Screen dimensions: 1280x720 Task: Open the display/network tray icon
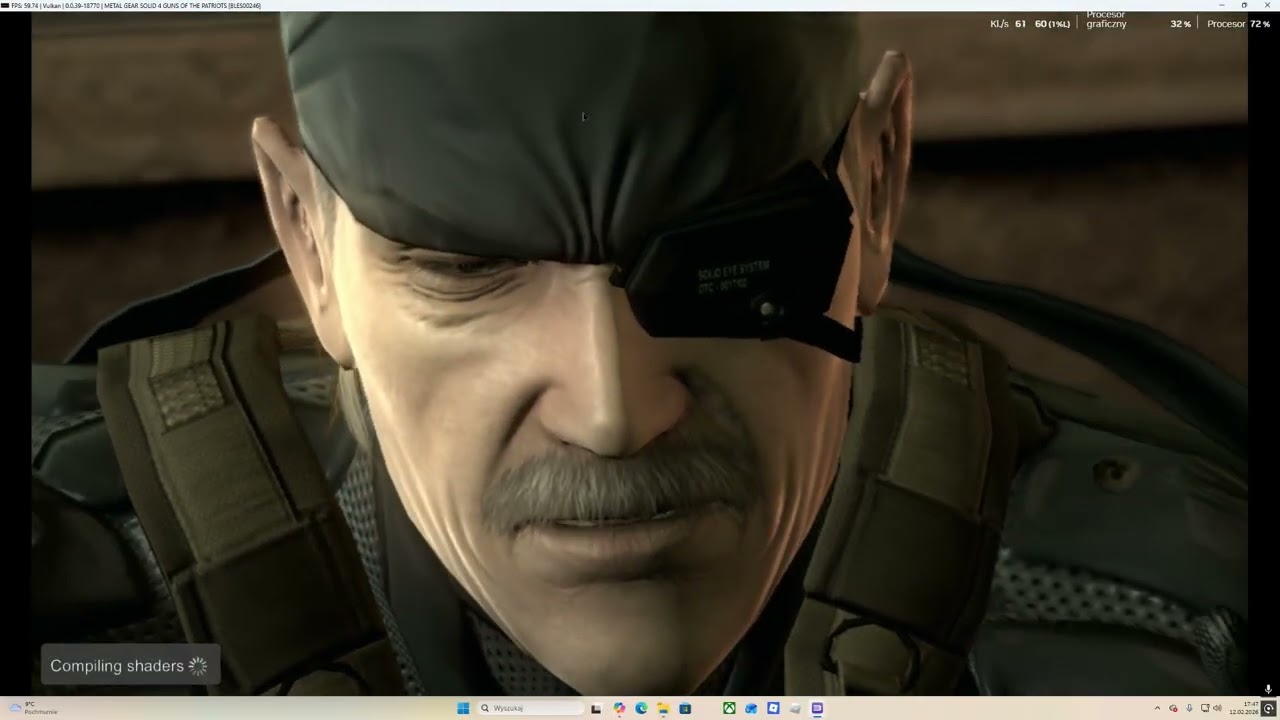coord(1204,708)
